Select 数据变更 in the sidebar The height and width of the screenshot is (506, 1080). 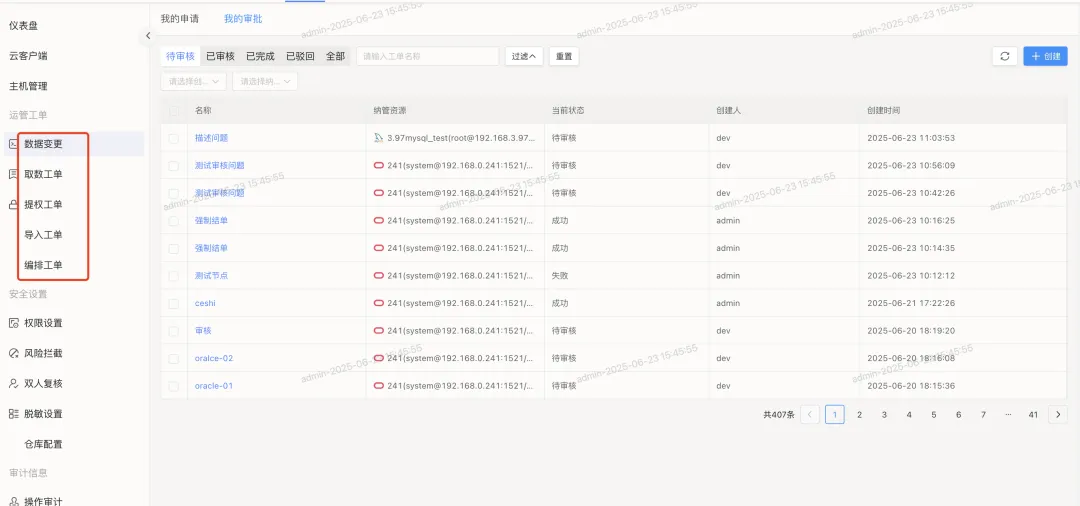tap(43, 144)
